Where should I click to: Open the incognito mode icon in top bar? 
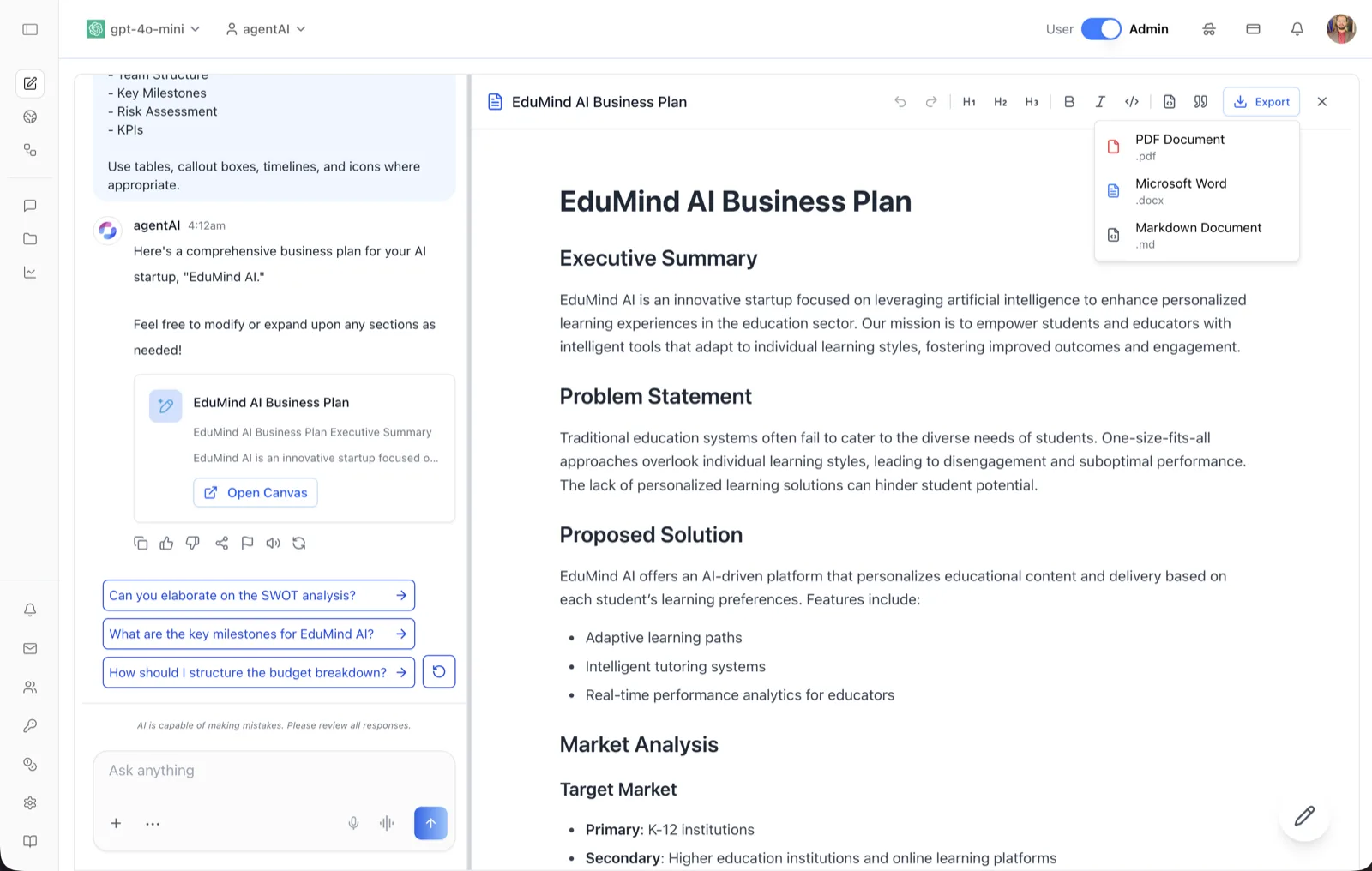click(x=1209, y=29)
